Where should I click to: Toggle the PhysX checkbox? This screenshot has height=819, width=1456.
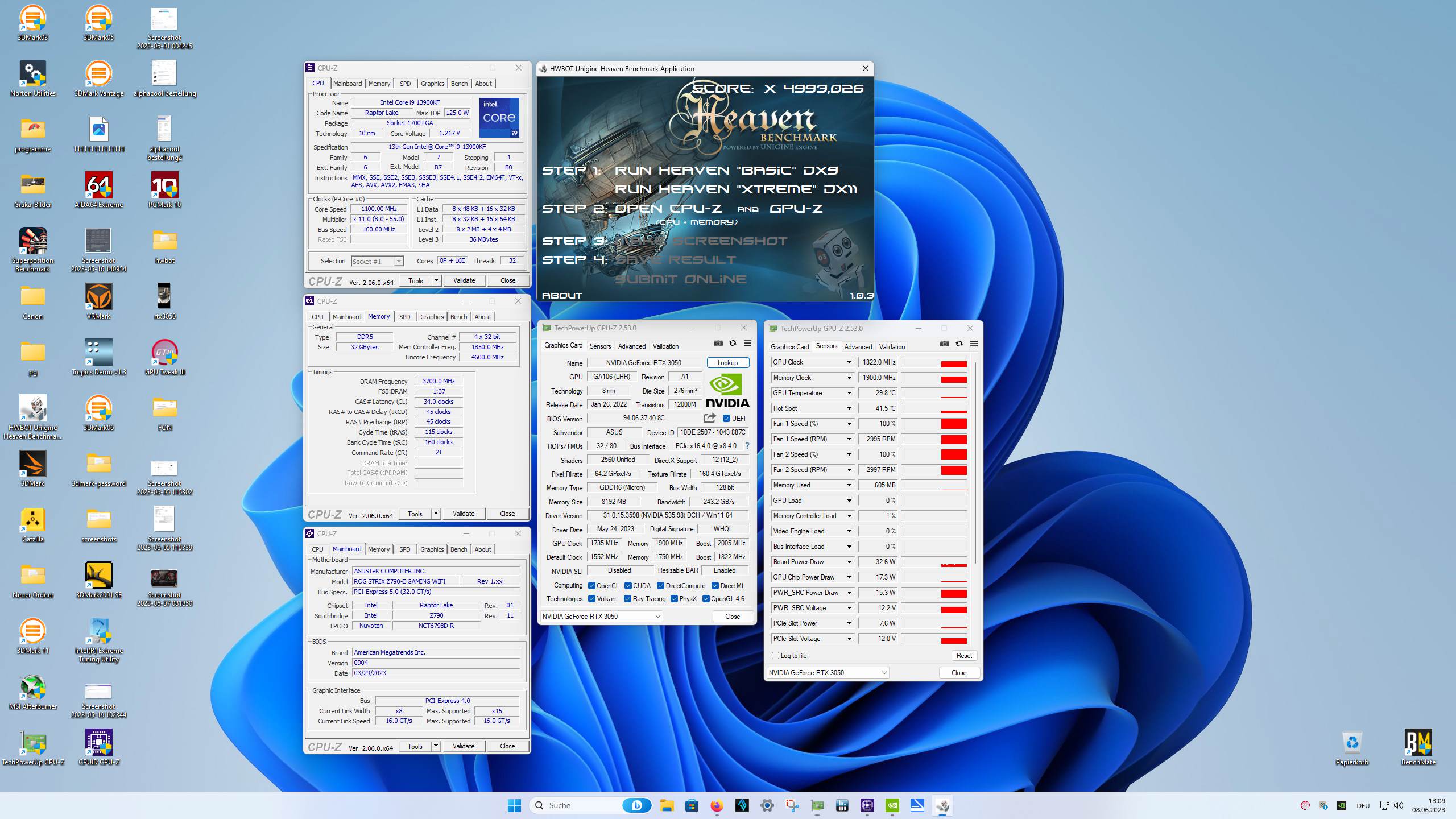(x=674, y=598)
